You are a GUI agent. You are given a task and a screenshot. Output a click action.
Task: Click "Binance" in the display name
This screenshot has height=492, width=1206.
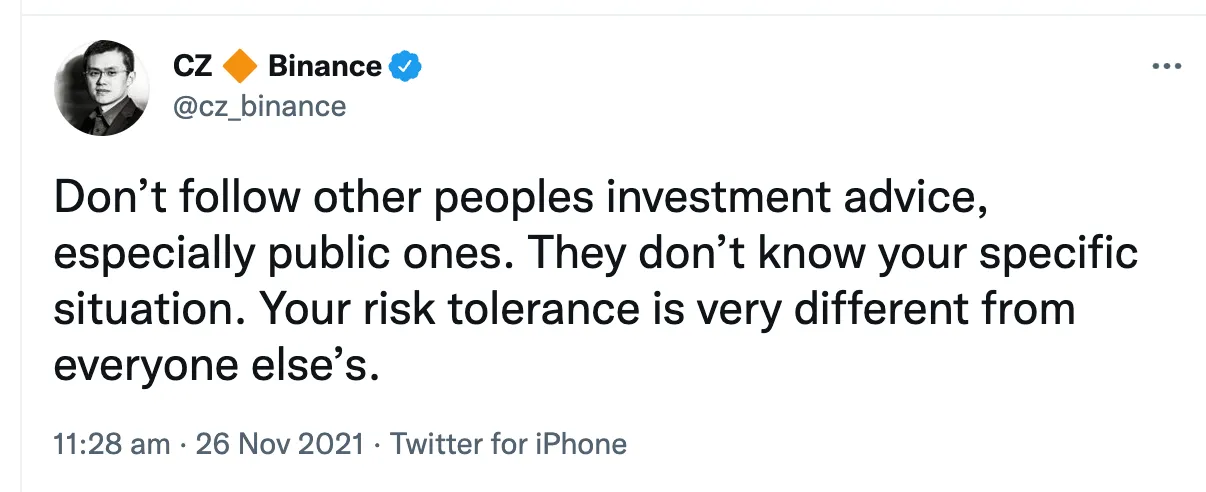(x=325, y=67)
